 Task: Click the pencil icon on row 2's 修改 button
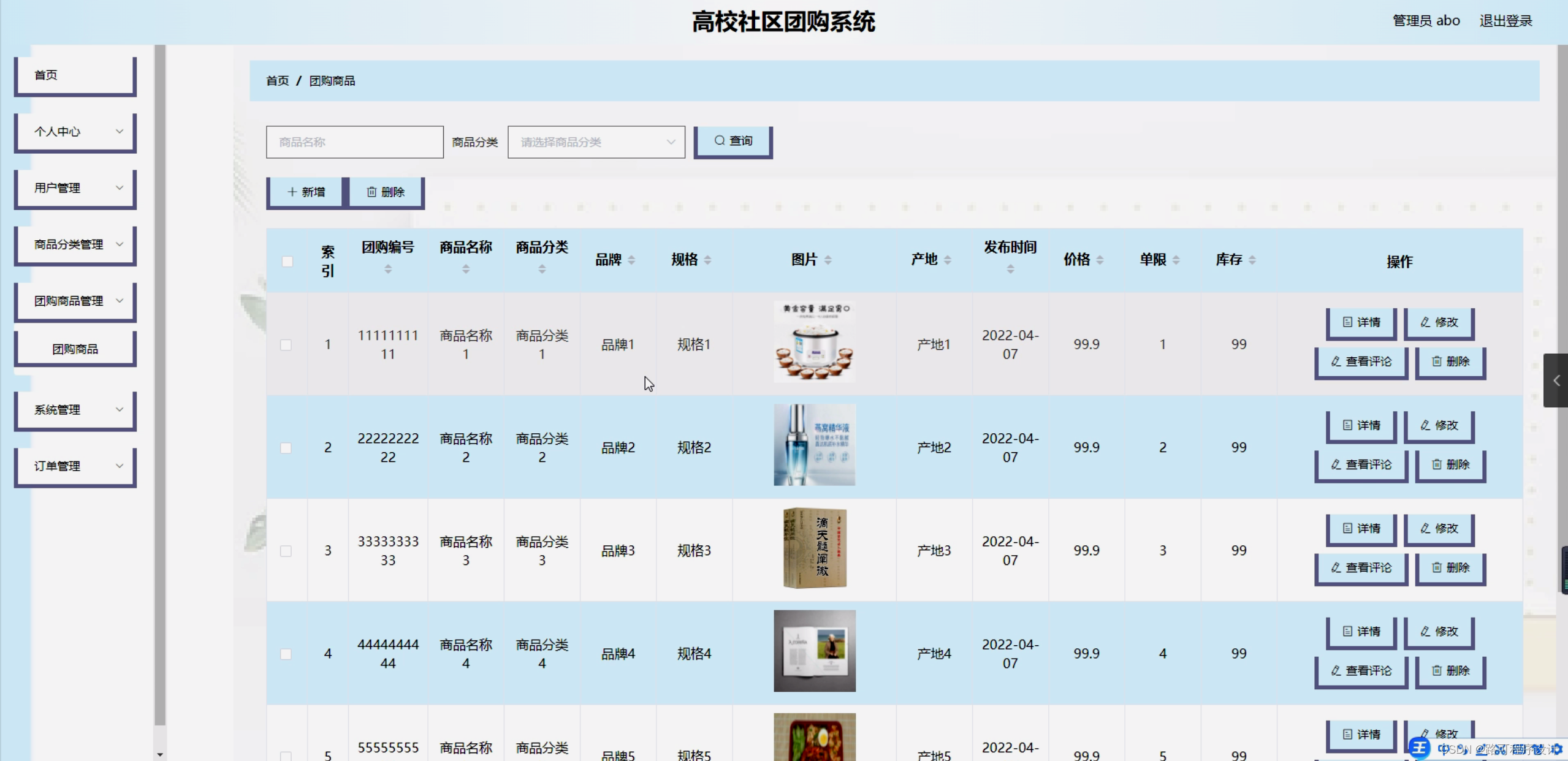1423,424
